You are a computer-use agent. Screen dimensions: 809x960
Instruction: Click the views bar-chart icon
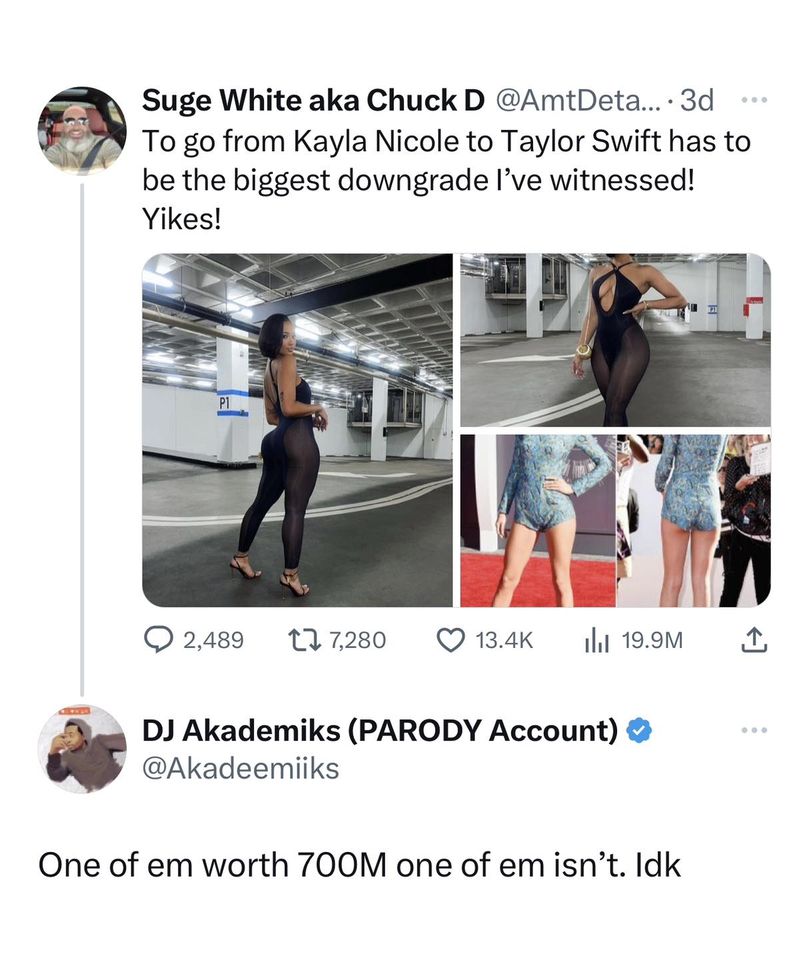[x=597, y=639]
